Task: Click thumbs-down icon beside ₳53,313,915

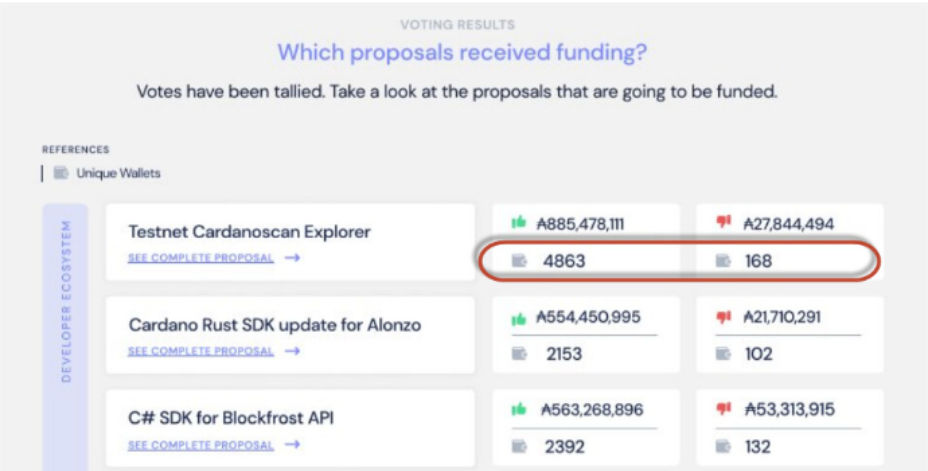Action: click(724, 410)
